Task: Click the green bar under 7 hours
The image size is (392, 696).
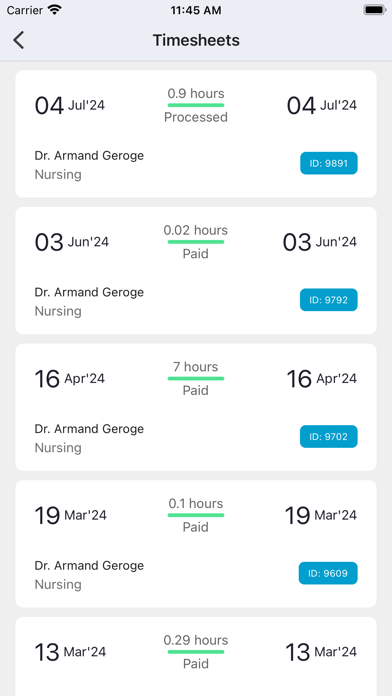Action: [196, 379]
